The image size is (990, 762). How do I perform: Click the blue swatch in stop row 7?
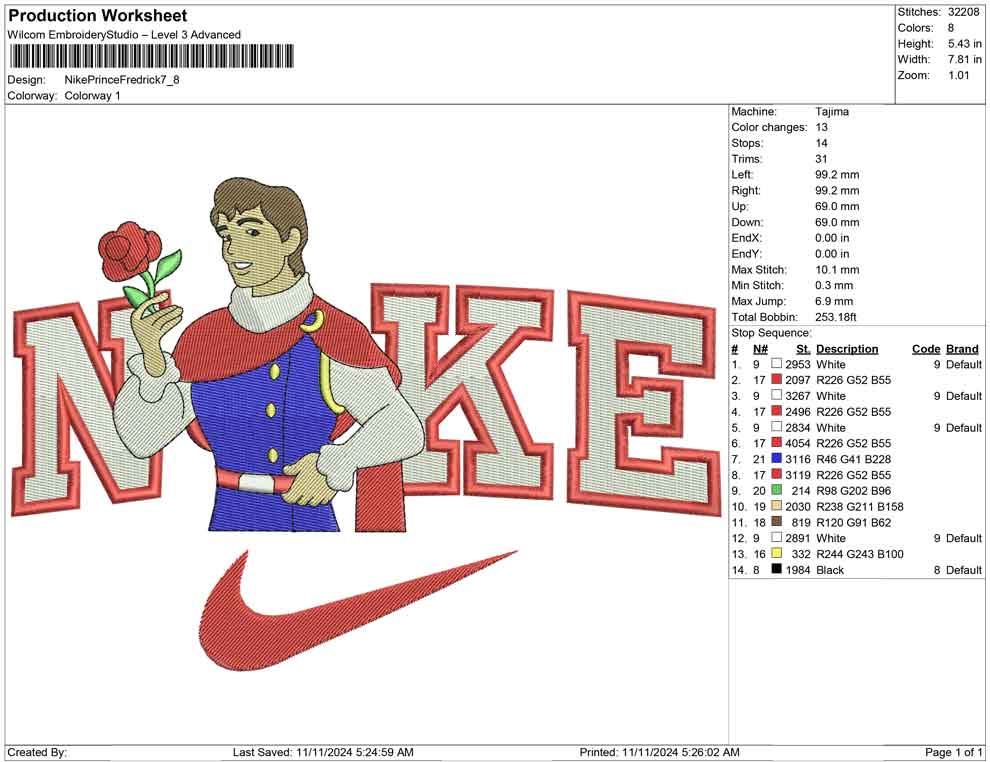point(777,458)
